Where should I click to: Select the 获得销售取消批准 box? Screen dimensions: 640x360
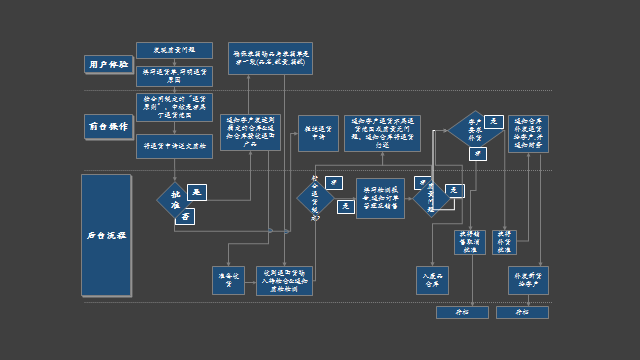pyautogui.click(x=470, y=242)
